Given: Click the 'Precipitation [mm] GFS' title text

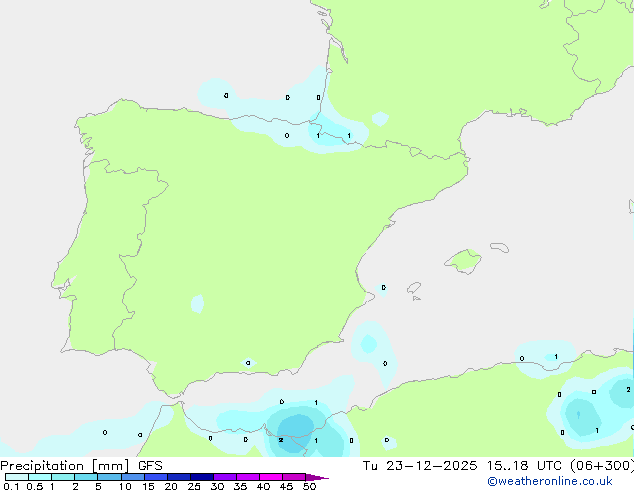Looking at the screenshot, I should (x=81, y=466).
